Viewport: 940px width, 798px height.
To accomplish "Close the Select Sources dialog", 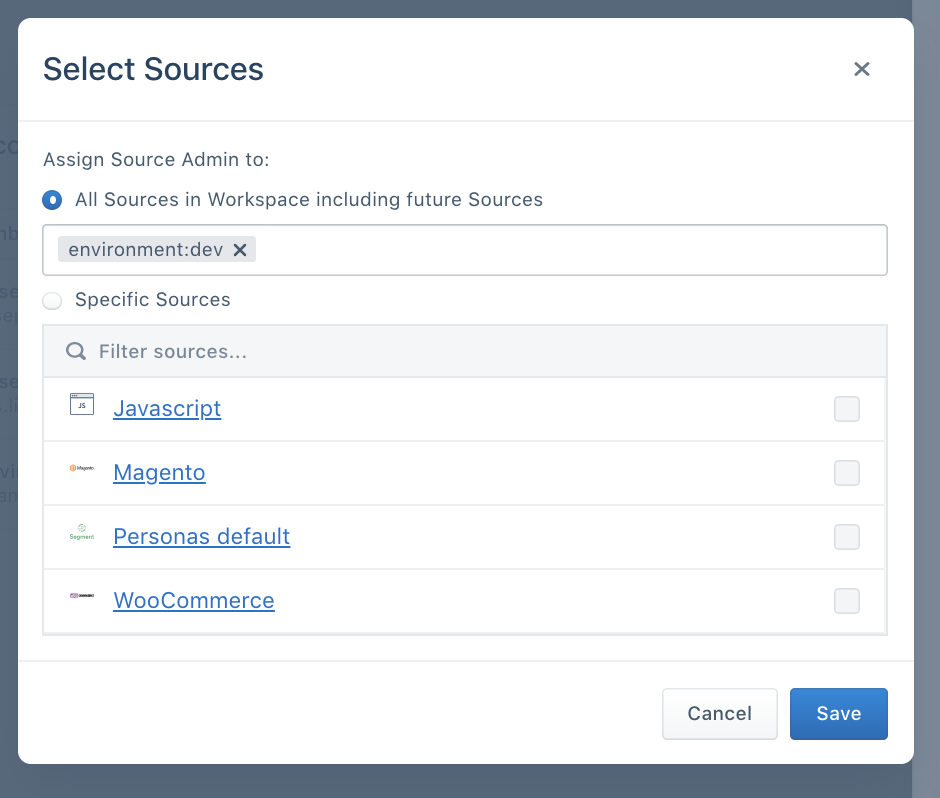I will 862,69.
